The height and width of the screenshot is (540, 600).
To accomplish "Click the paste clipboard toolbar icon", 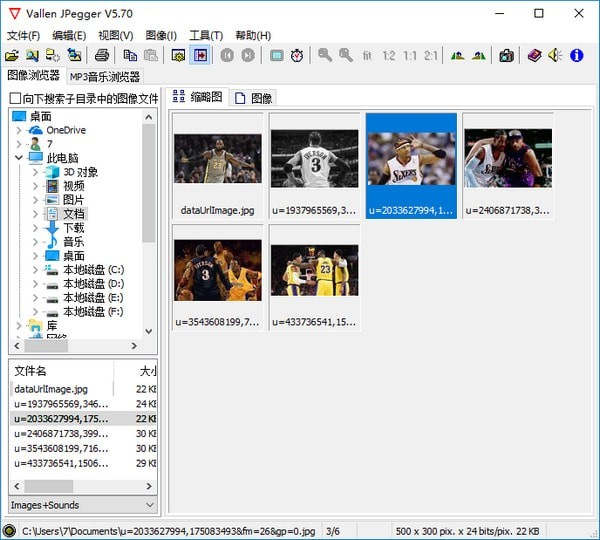I will 151,56.
